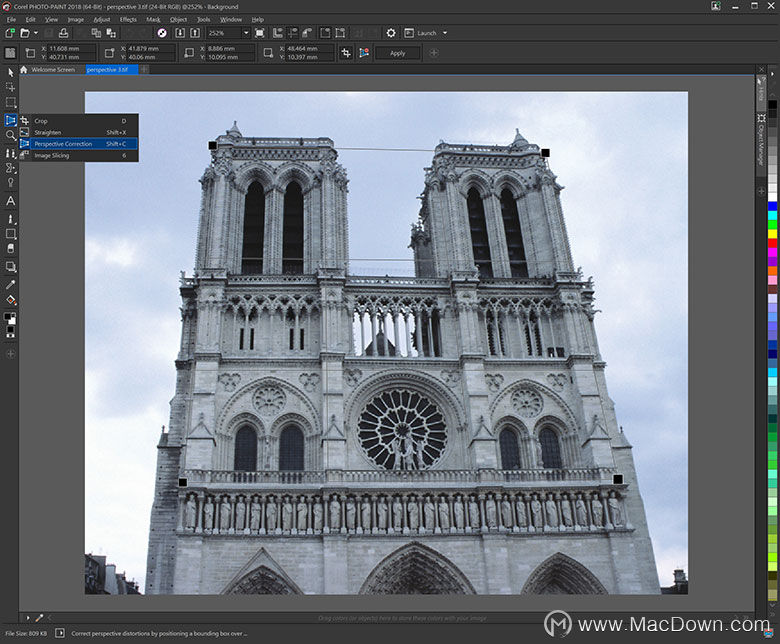
Task: Select the Paint brush tool
Action: click(10, 219)
